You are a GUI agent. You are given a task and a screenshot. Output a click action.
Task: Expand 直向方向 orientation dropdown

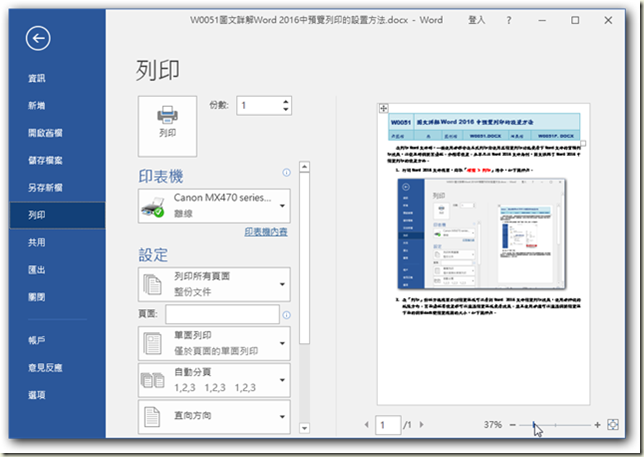coord(214,416)
